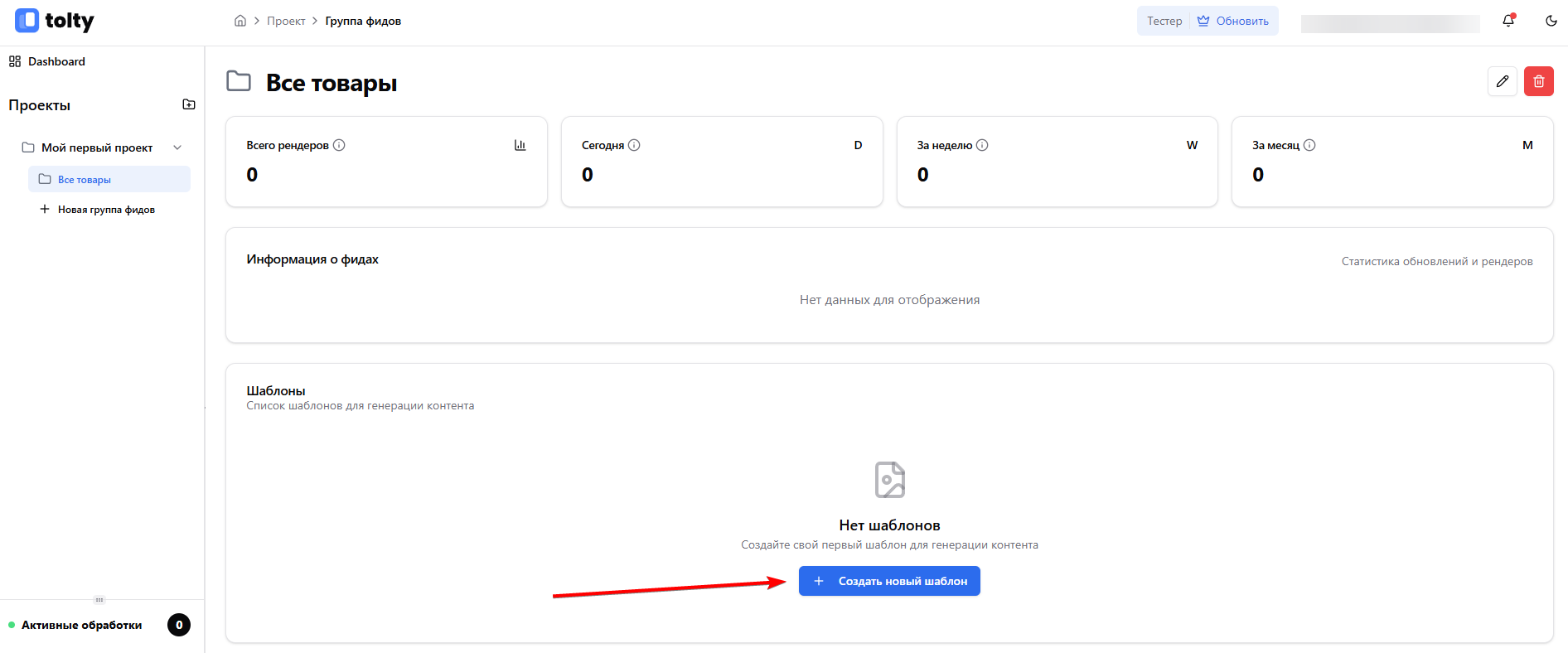The height and width of the screenshot is (653, 1568).
Task: Click M badge in За месяц card
Action: click(x=1527, y=145)
